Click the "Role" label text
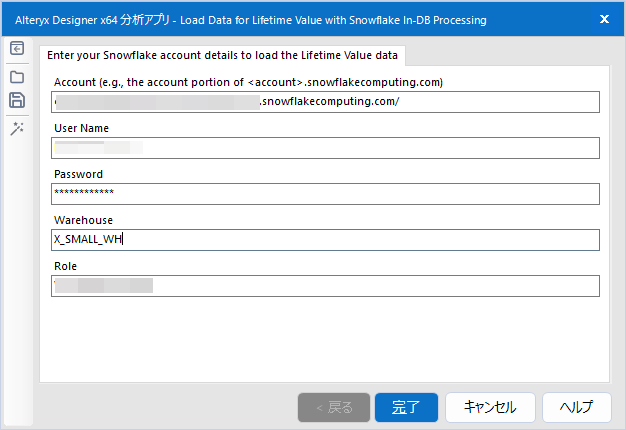626x430 pixels. coord(66,267)
